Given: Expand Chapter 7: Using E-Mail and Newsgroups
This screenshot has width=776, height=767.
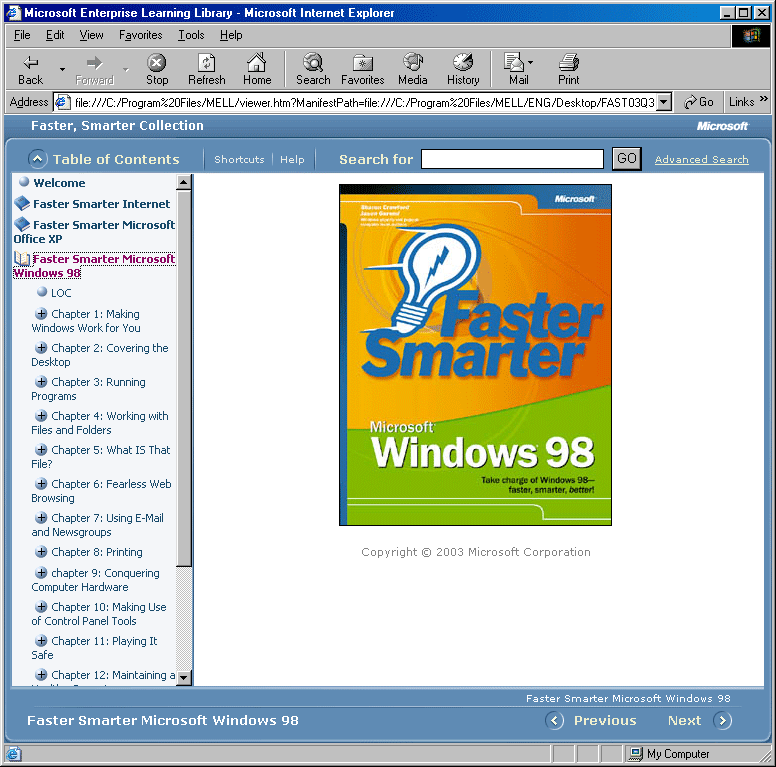Looking at the screenshot, I should (x=42, y=518).
